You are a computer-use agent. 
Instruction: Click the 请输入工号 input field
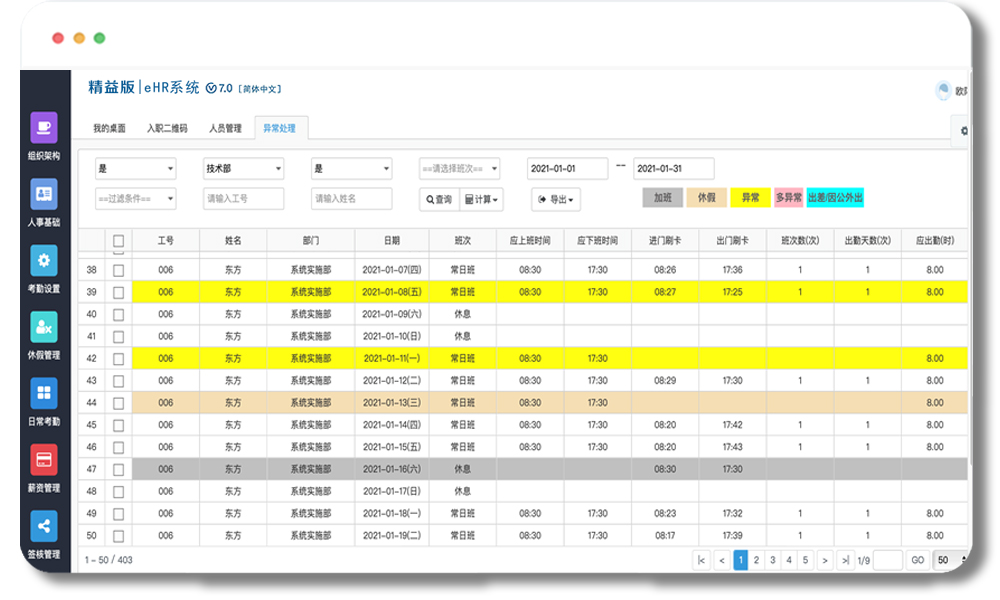pyautogui.click(x=243, y=199)
